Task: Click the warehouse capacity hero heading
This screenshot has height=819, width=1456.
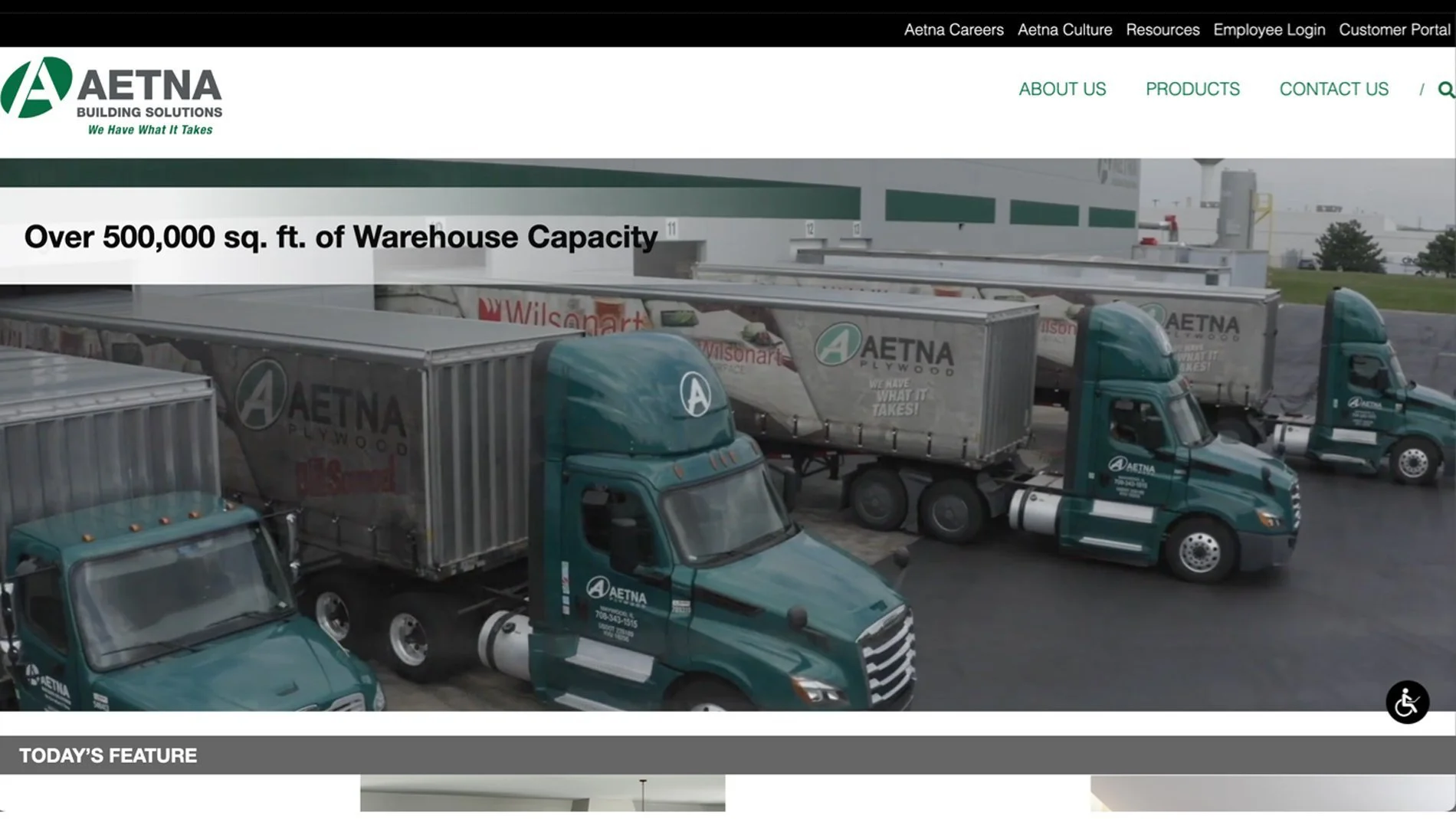Action: (x=341, y=237)
